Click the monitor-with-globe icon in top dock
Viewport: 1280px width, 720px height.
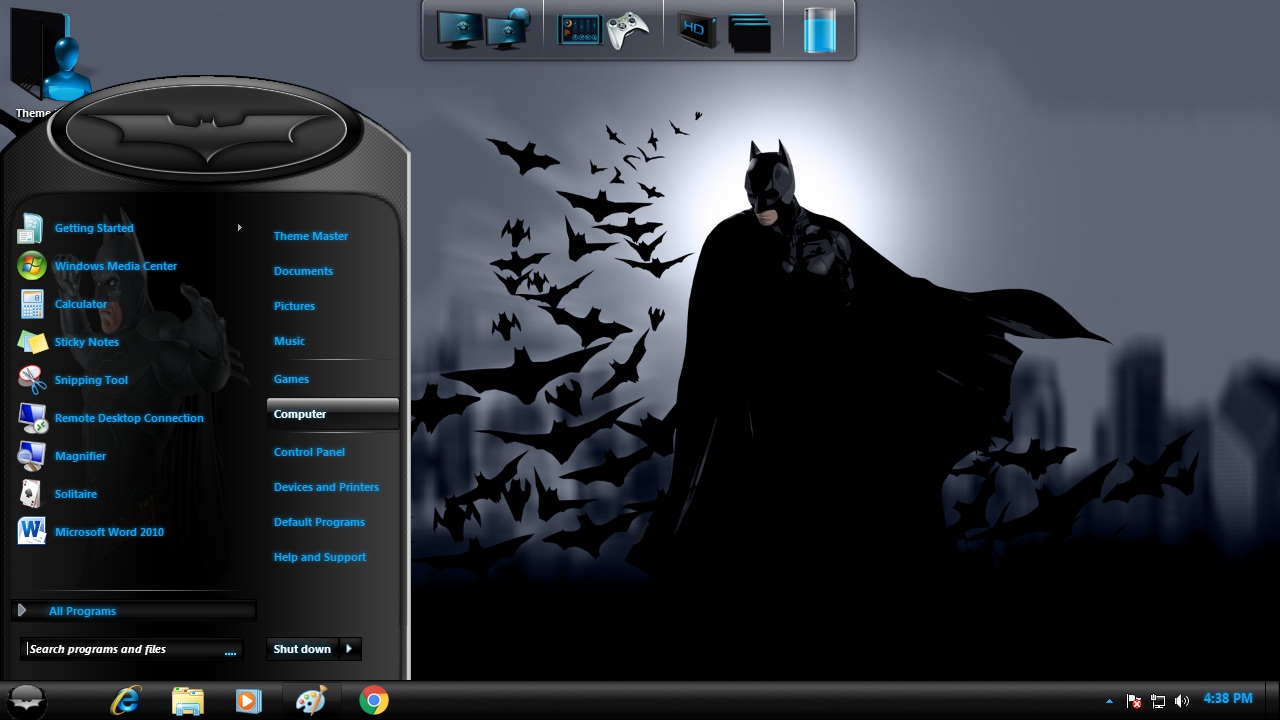click(x=511, y=28)
